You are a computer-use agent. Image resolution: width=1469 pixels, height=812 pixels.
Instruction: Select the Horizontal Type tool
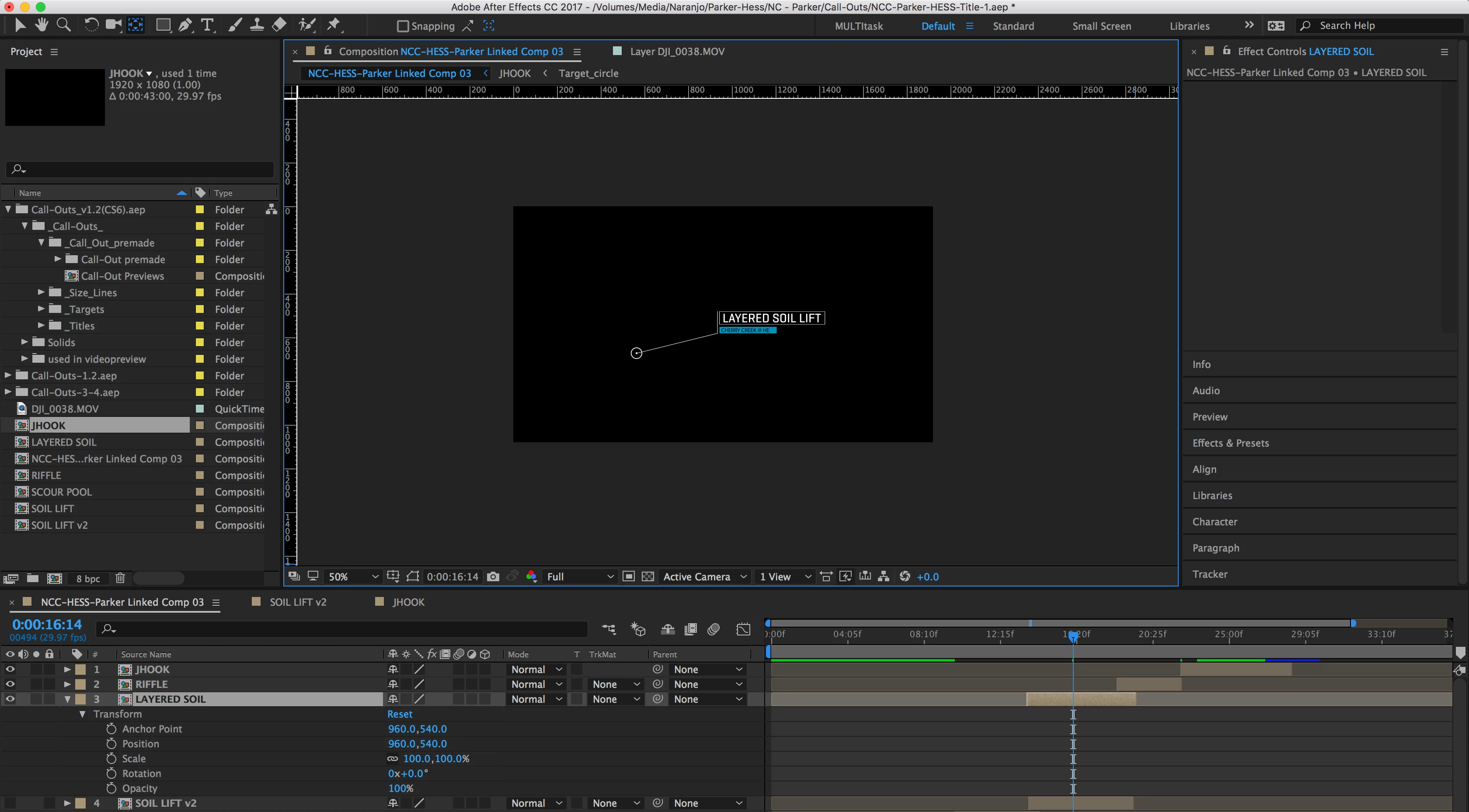207,24
